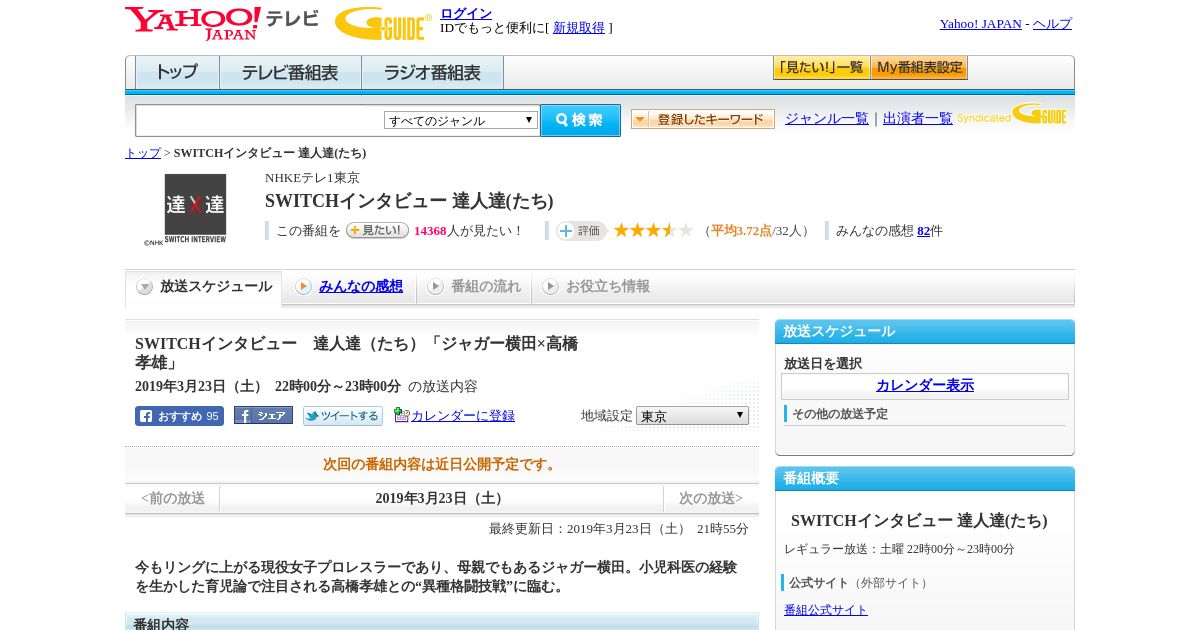Image resolution: width=1200 pixels, height=630 pixels.
Task: Expand 登録したキーワード dropdown button
Action: [x=702, y=119]
